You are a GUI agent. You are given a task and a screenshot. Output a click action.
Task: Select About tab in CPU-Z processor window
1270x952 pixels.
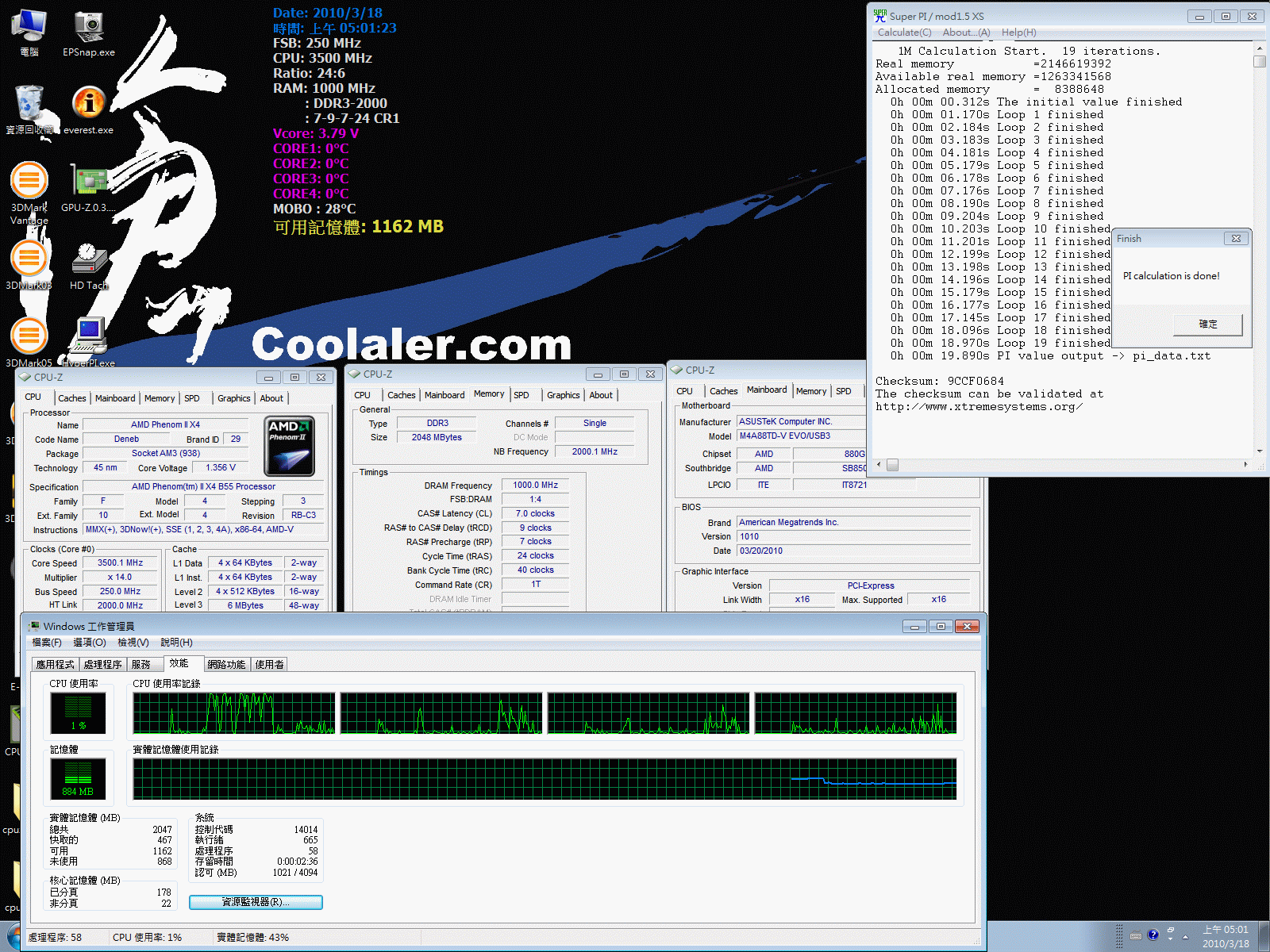[271, 398]
